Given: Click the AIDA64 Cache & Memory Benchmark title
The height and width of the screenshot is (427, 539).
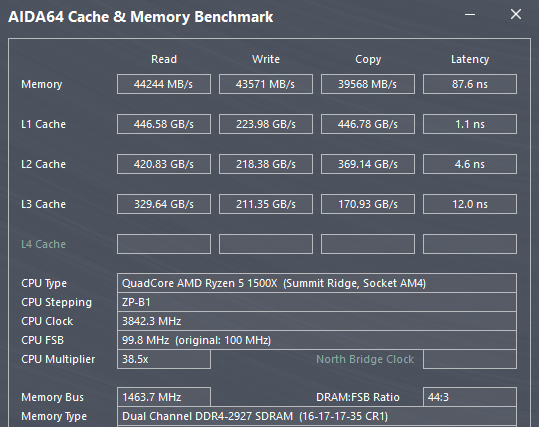Looking at the screenshot, I should coord(141,17).
